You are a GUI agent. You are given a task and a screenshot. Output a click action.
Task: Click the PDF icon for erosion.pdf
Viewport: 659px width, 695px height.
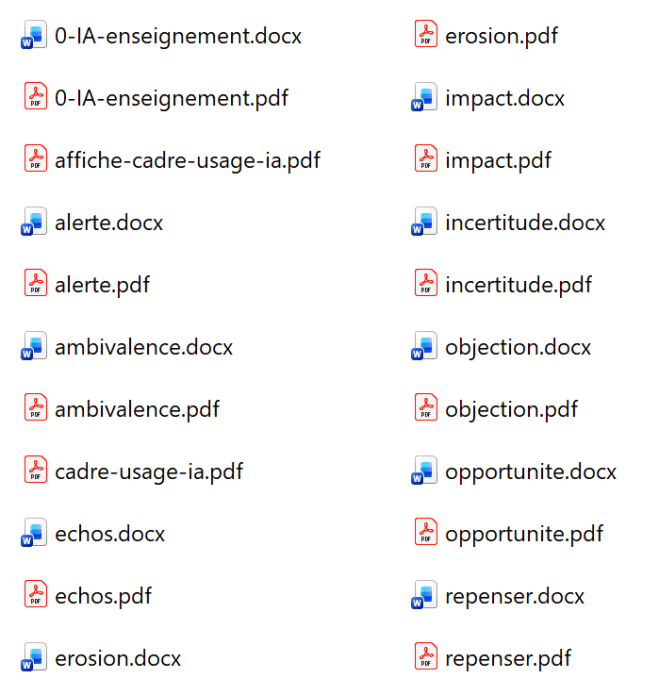coord(426,35)
